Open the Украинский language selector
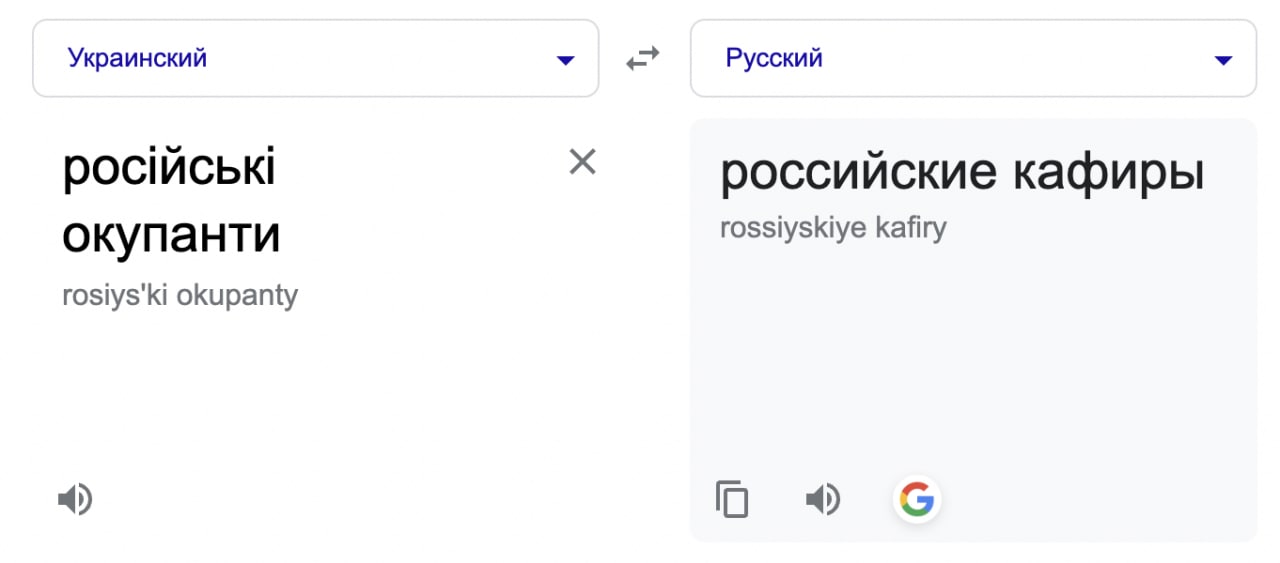The width and height of the screenshot is (1280, 563). (x=316, y=59)
